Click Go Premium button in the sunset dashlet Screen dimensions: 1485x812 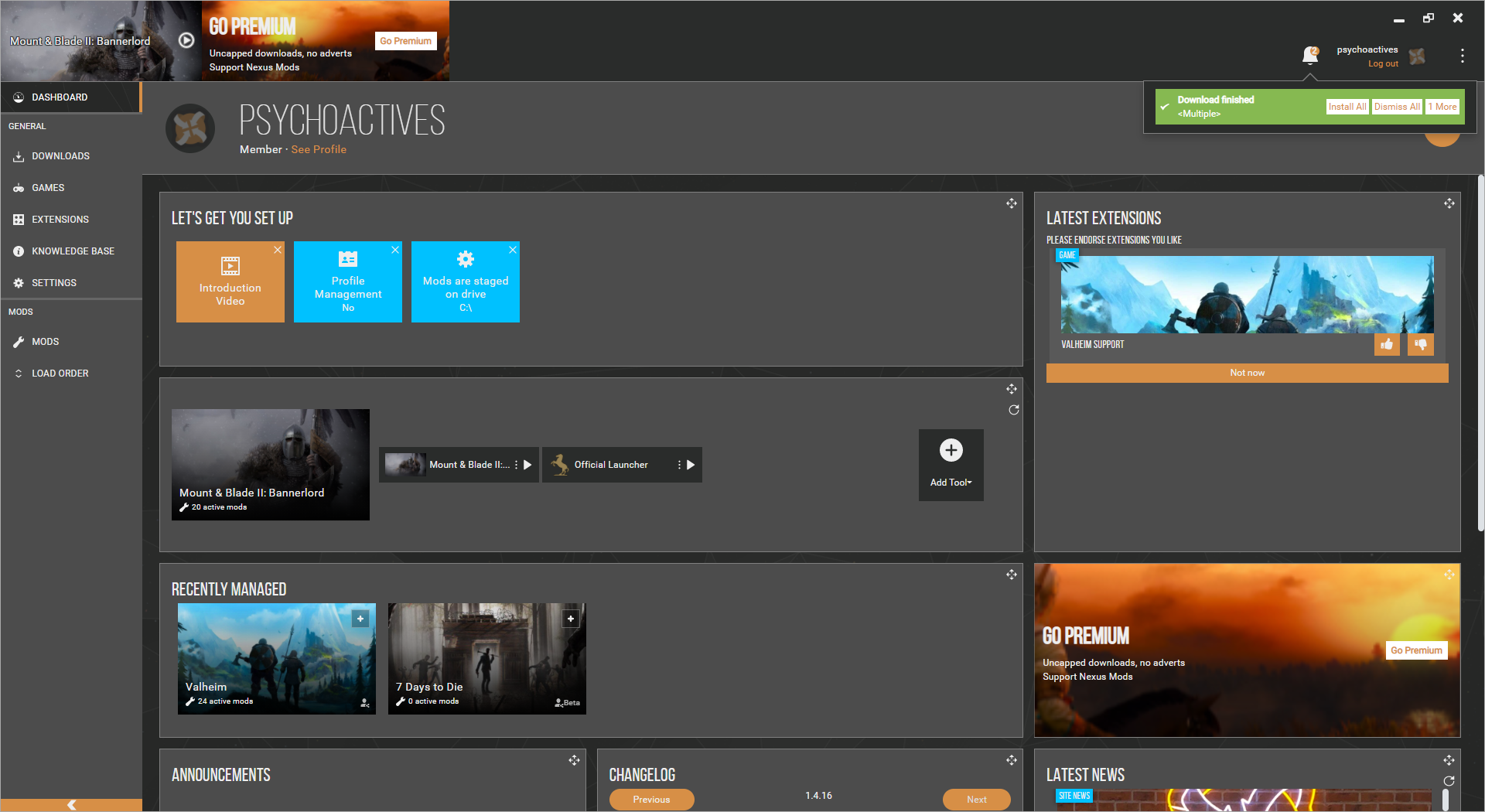tap(1416, 650)
